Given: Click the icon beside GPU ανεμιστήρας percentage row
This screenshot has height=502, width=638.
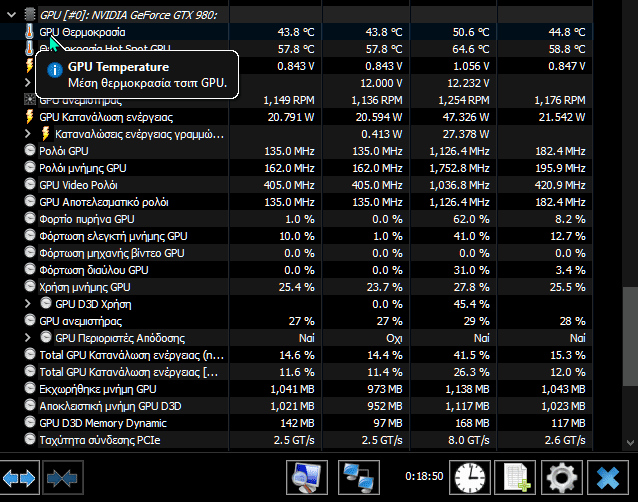Looking at the screenshot, I should point(30,321).
